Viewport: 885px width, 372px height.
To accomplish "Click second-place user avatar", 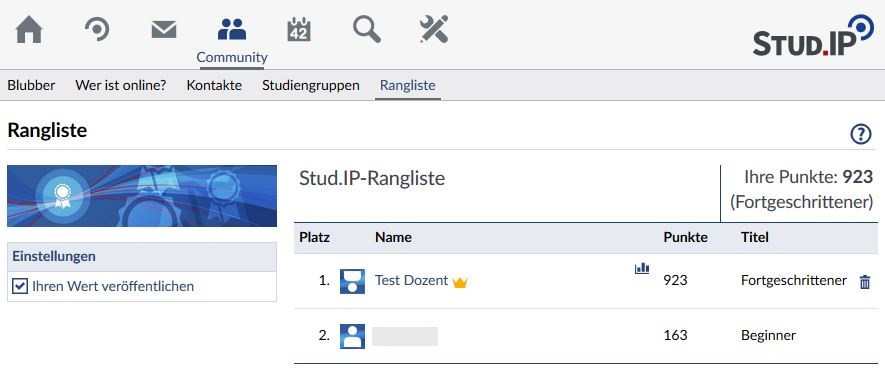I will pos(352,336).
